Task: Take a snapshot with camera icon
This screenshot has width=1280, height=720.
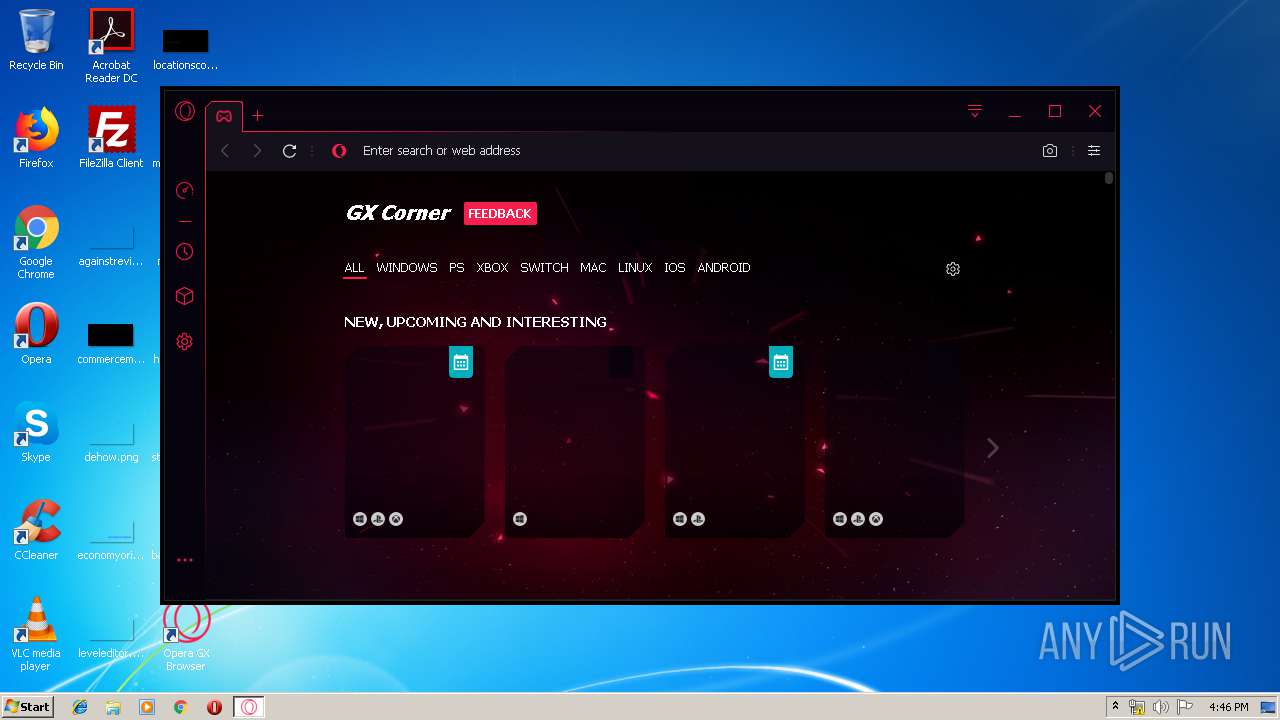Action: [1050, 151]
